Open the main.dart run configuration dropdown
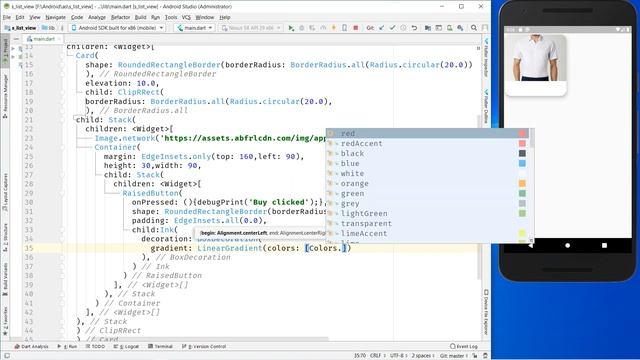This screenshot has width=640, height=360. pyautogui.click(x=195, y=28)
